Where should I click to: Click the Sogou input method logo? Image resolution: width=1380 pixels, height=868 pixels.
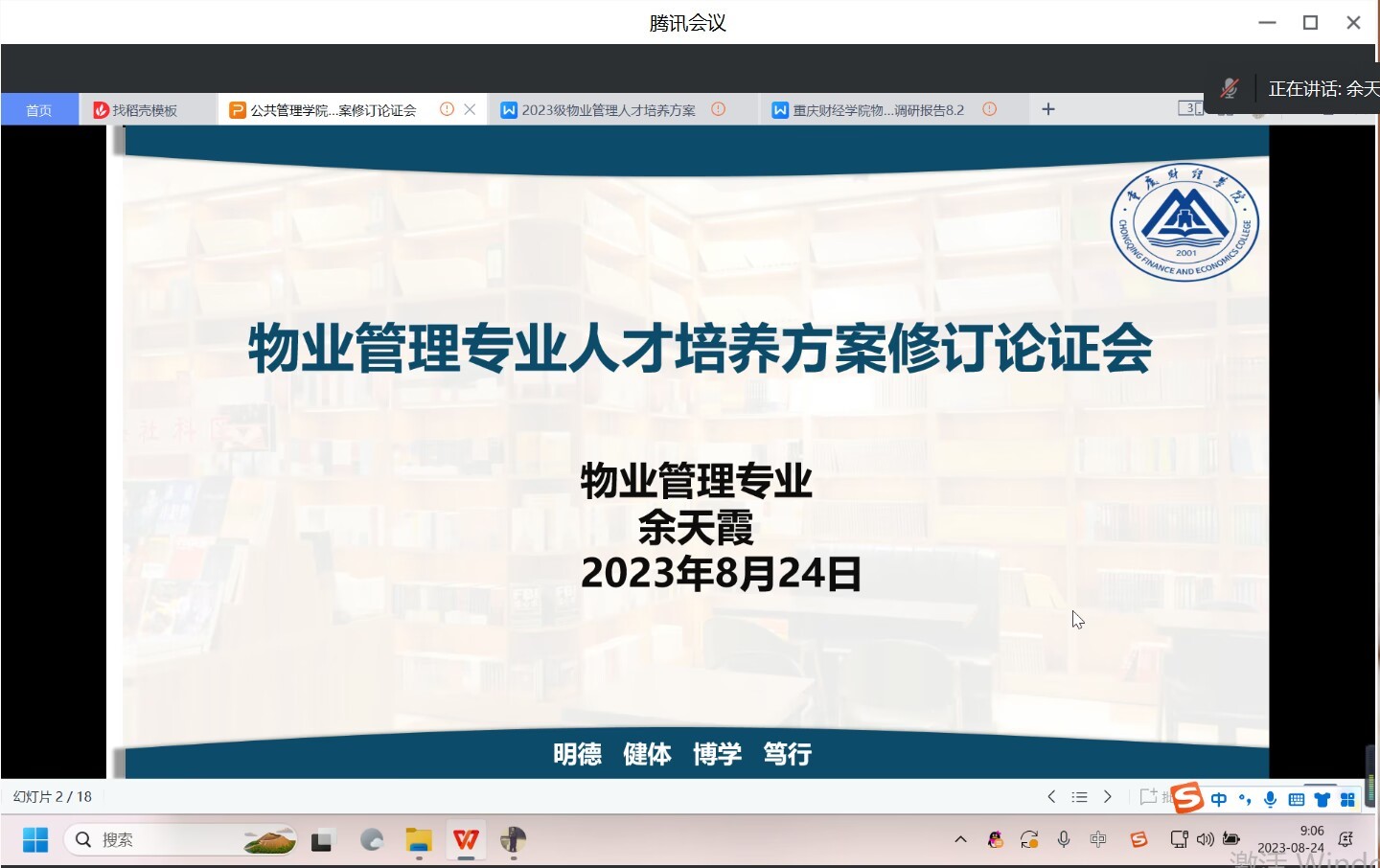[x=1186, y=798]
